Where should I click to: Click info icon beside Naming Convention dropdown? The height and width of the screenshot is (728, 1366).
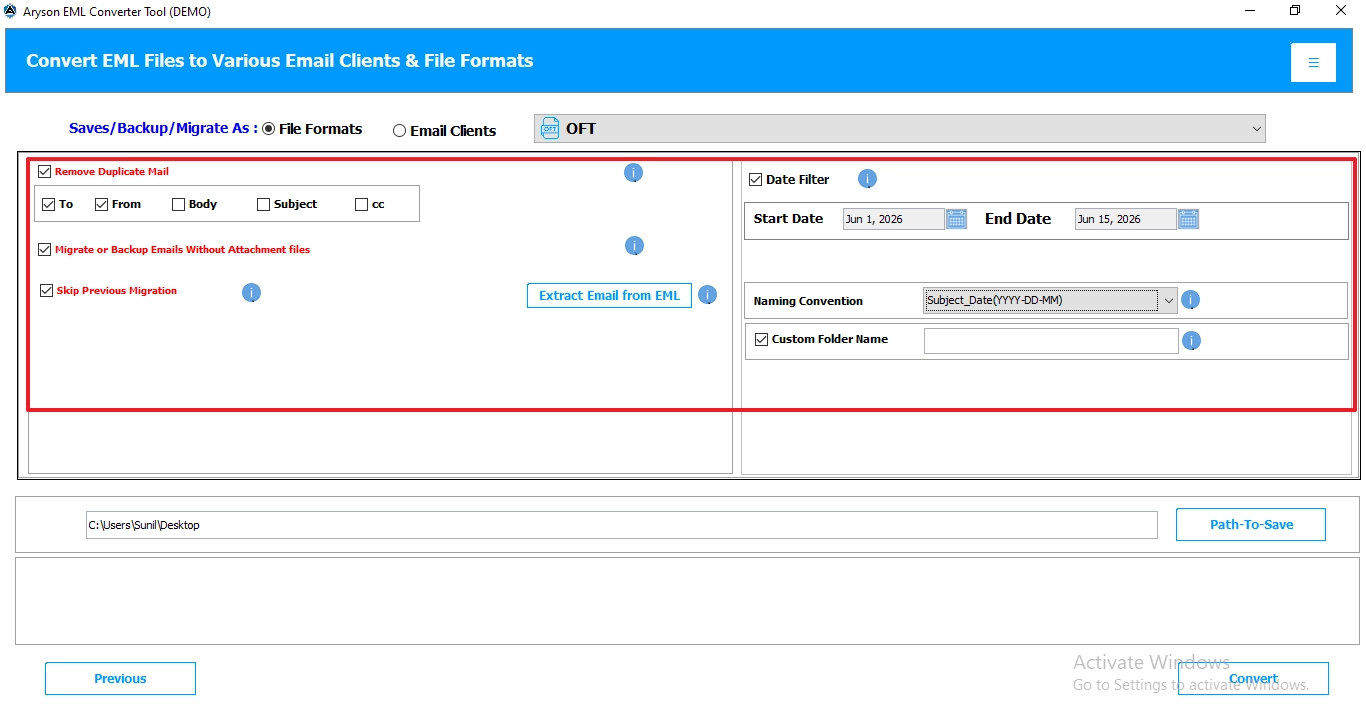point(1190,300)
